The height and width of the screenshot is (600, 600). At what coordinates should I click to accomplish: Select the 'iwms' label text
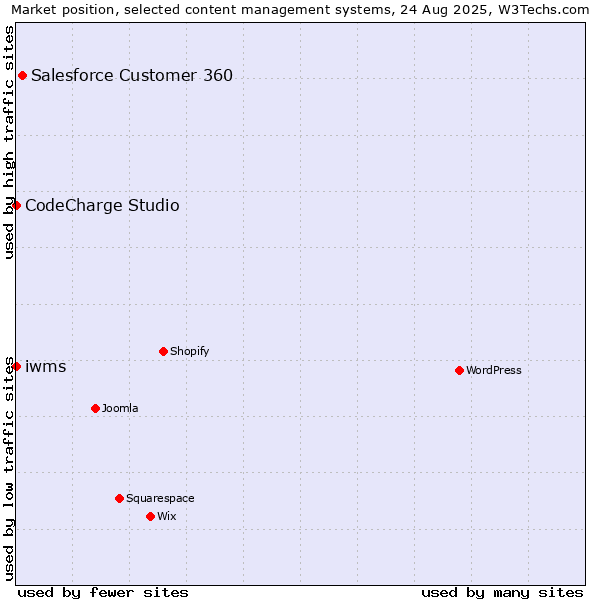coord(46,367)
